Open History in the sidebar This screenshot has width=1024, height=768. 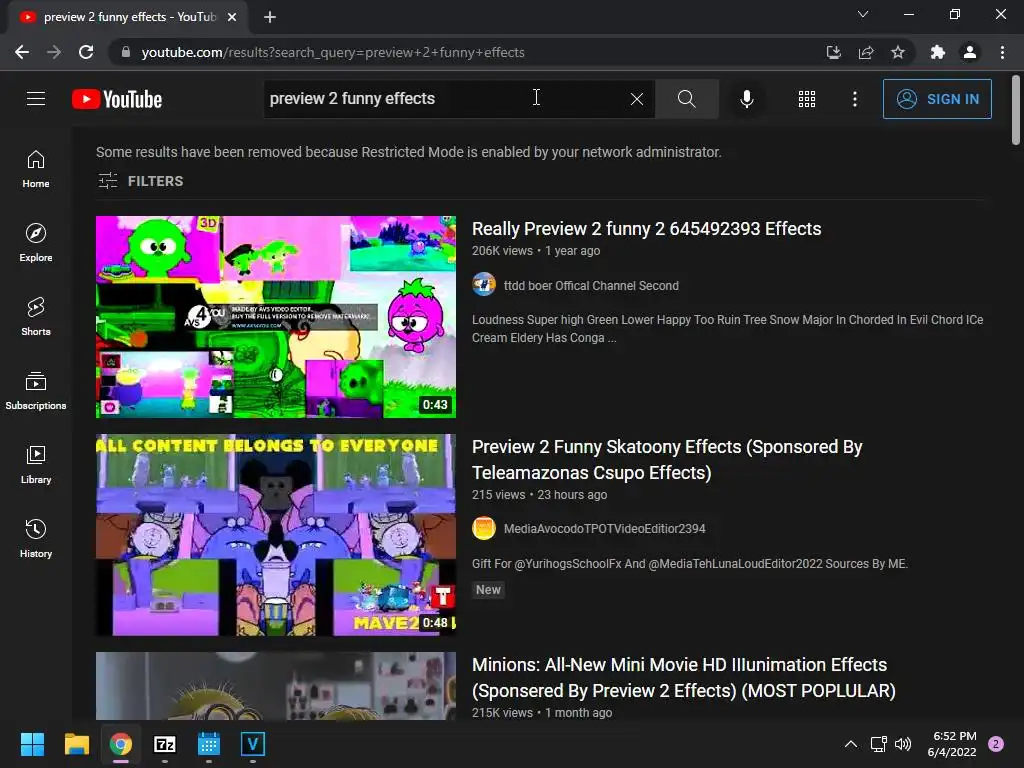tap(36, 538)
